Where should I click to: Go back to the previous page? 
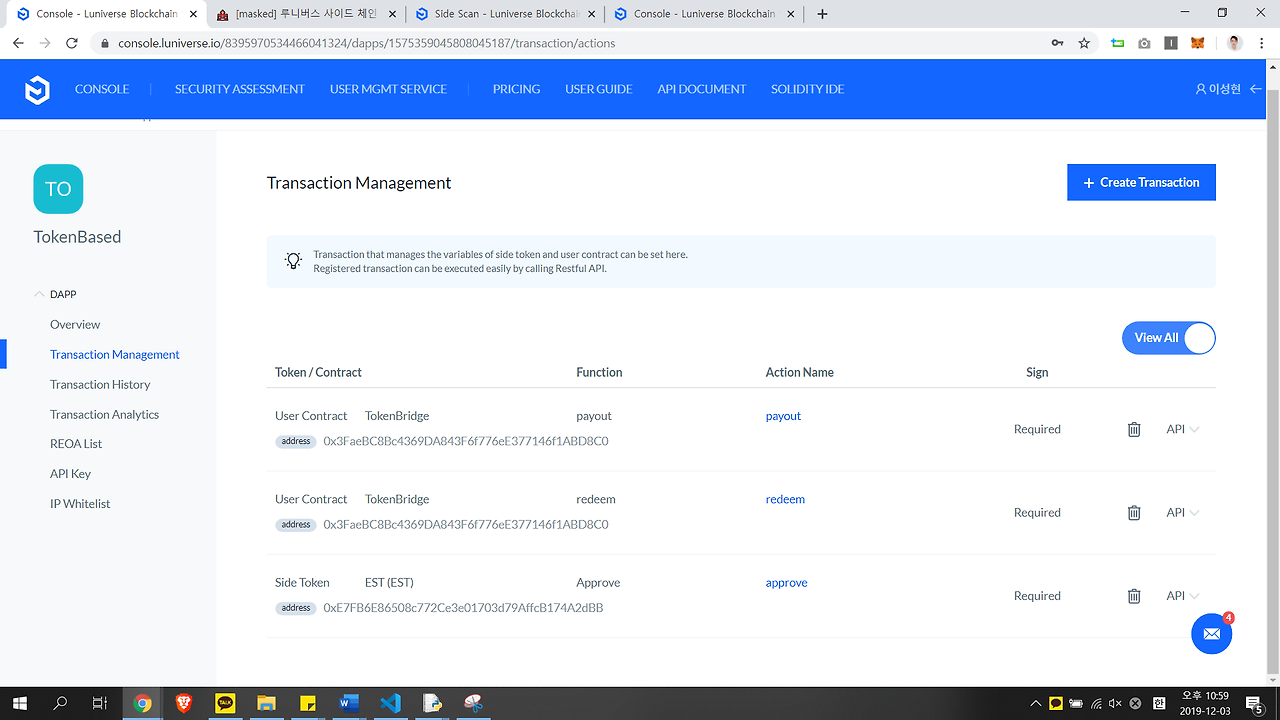(x=18, y=43)
